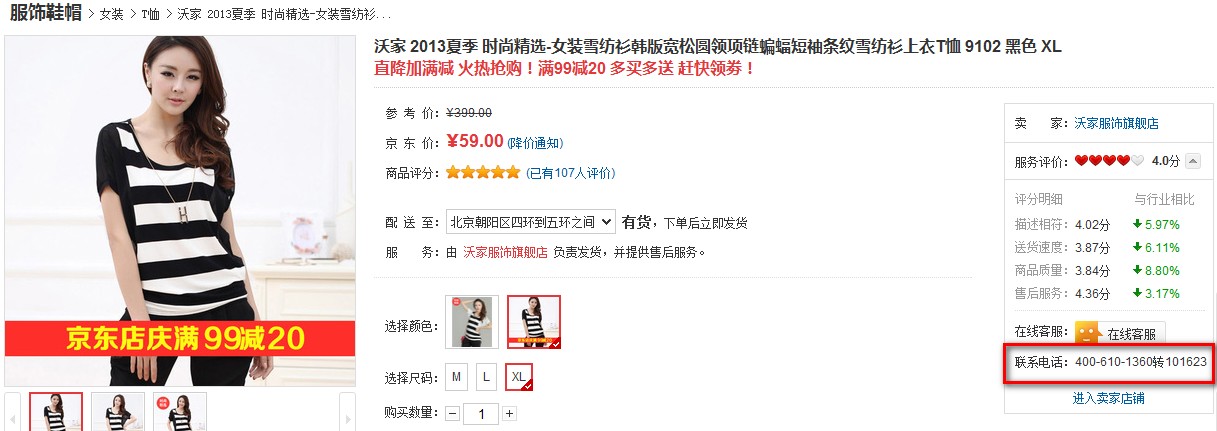
Task: Open the 女装 breadcrumb category
Action: coord(112,15)
